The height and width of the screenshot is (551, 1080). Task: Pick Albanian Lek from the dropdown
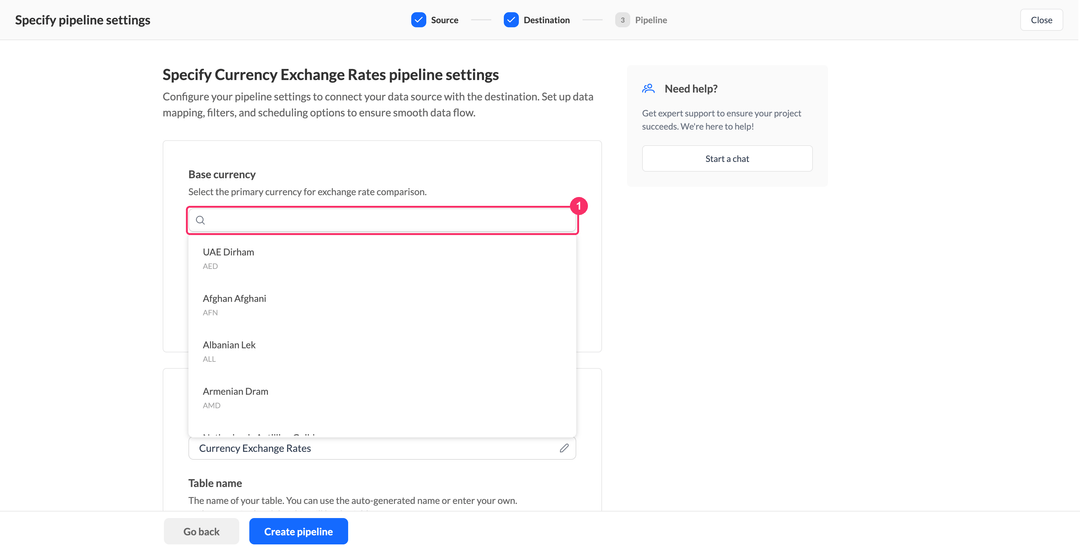coord(382,351)
